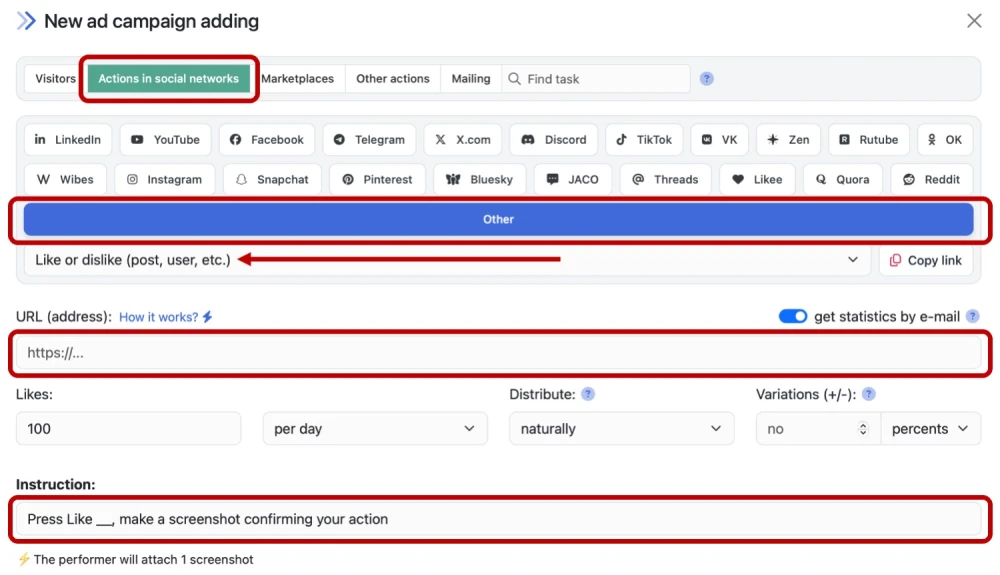Select the LinkedIn social network button
This screenshot has width=1000, height=575.
click(x=67, y=140)
